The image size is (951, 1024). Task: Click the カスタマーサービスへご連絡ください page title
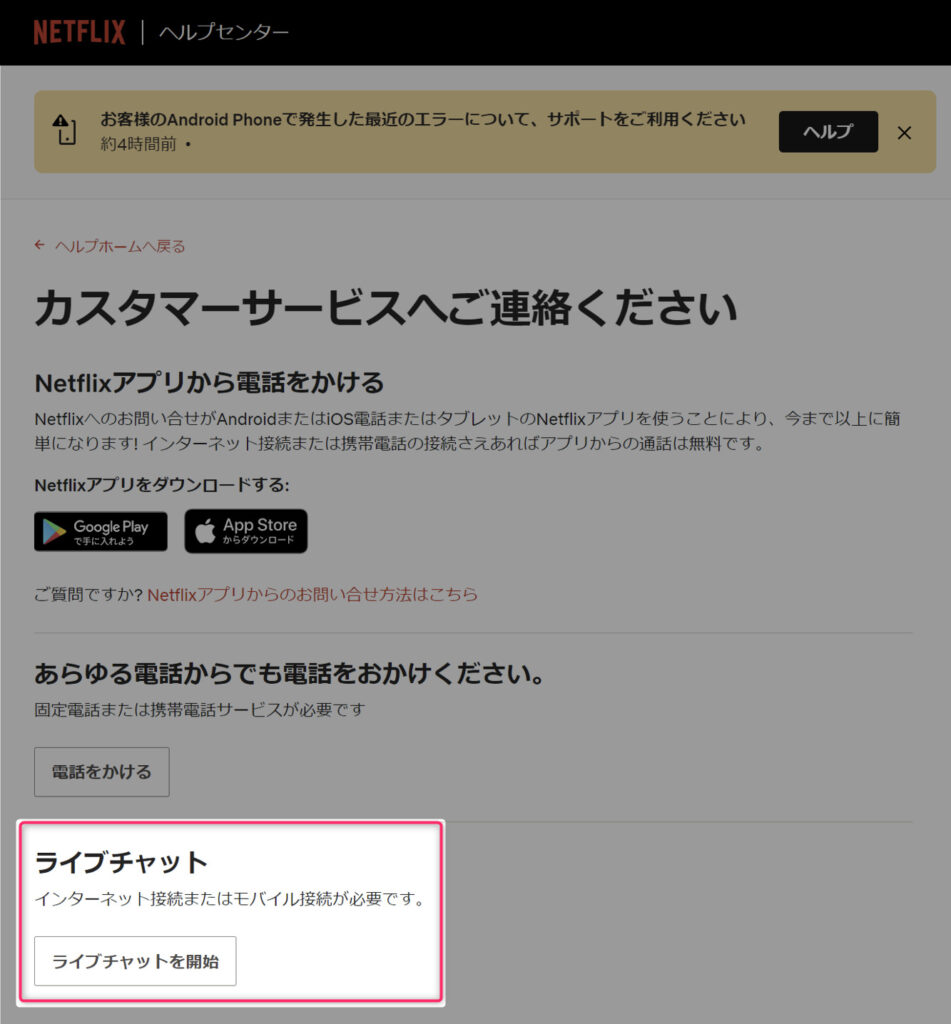pos(386,308)
